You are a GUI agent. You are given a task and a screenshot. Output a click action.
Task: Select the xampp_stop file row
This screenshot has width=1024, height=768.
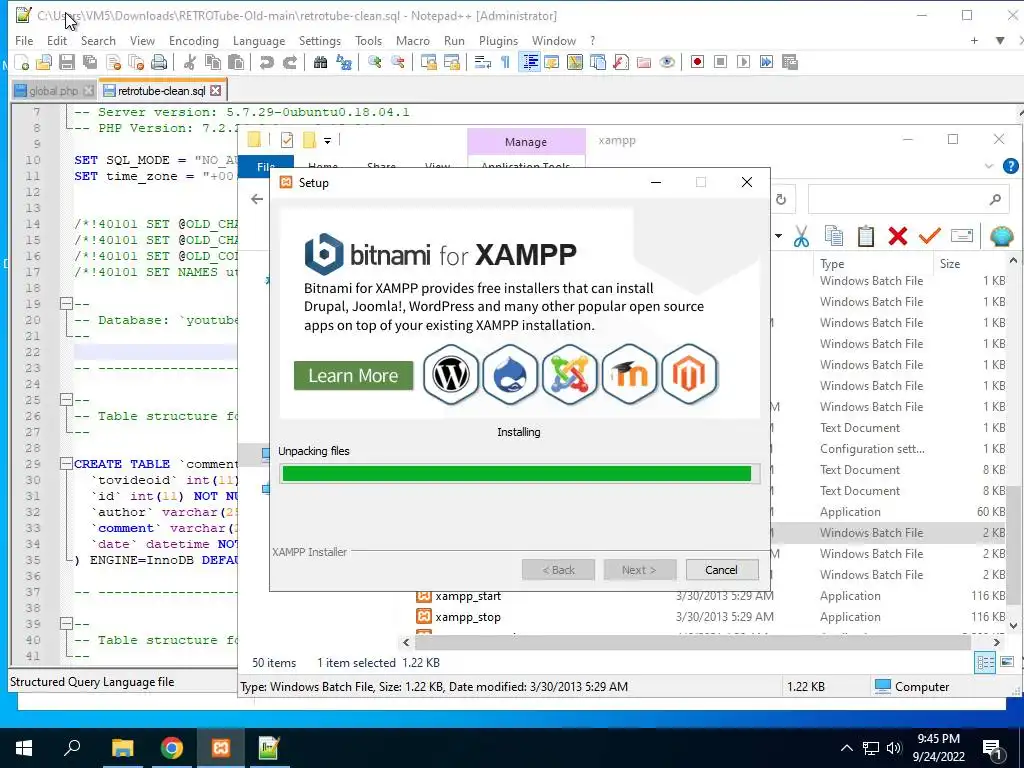[712, 616]
